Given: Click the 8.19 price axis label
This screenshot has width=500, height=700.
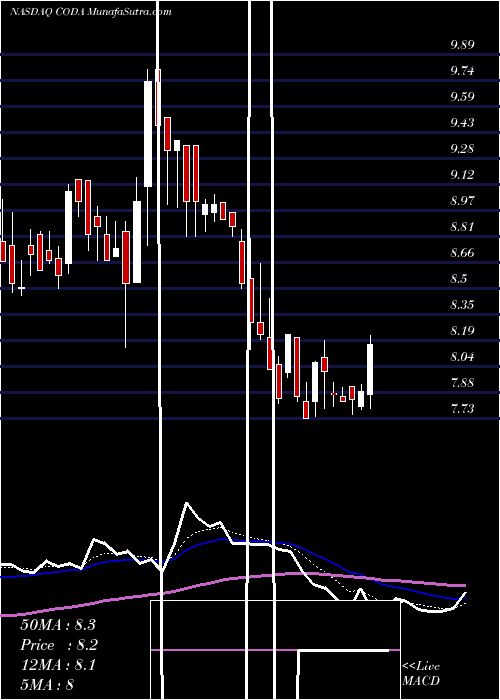Looking at the screenshot, I should tap(462, 330).
